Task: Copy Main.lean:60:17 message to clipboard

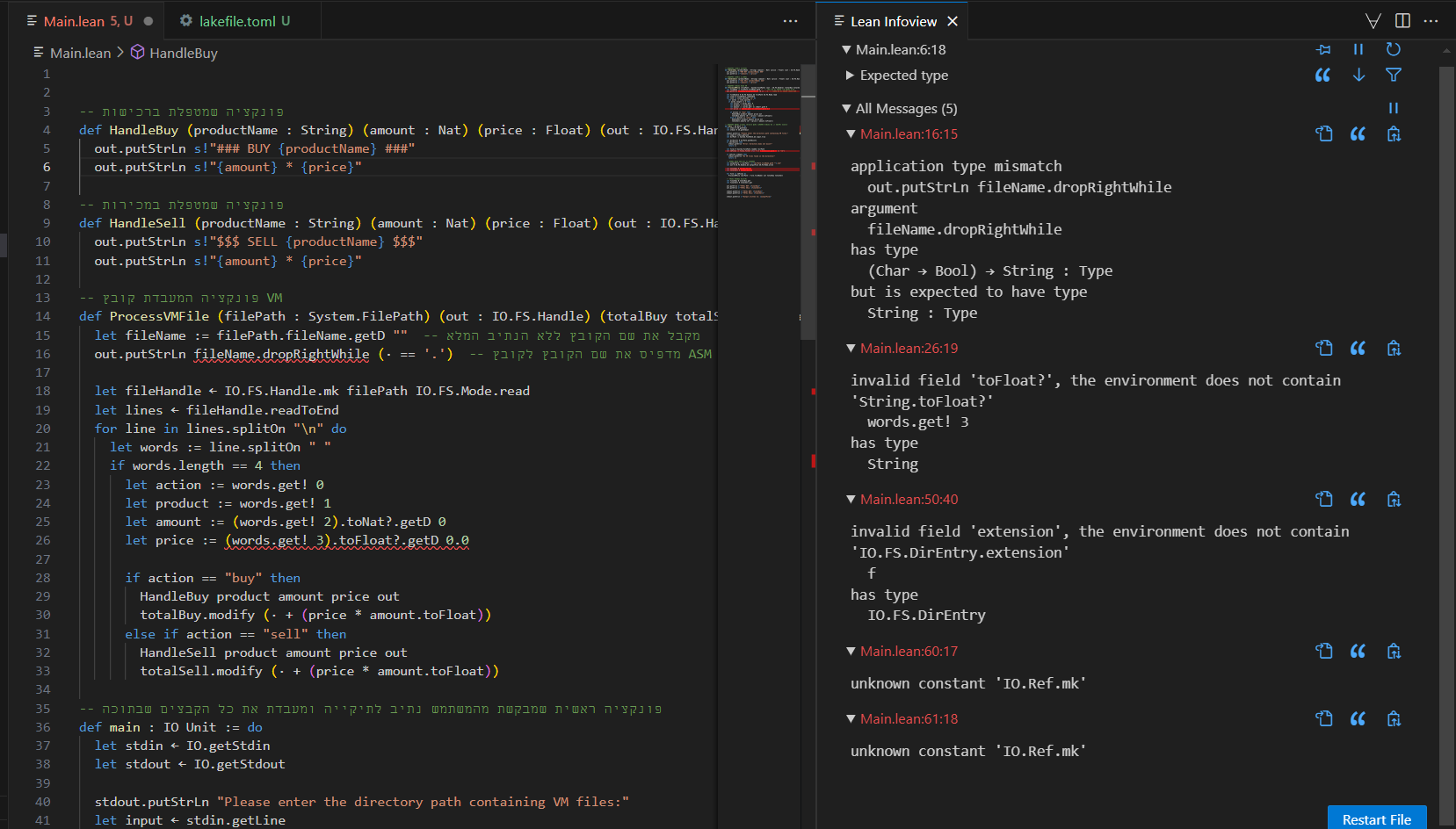Action: click(x=1394, y=651)
